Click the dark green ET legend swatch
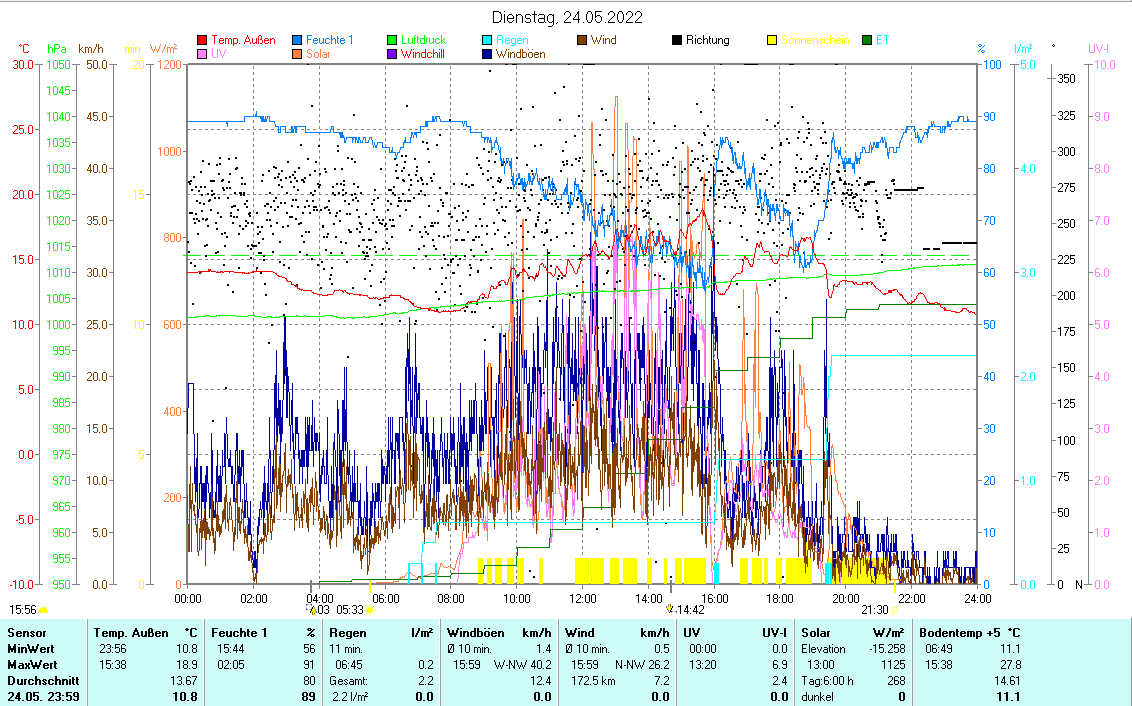 click(867, 41)
